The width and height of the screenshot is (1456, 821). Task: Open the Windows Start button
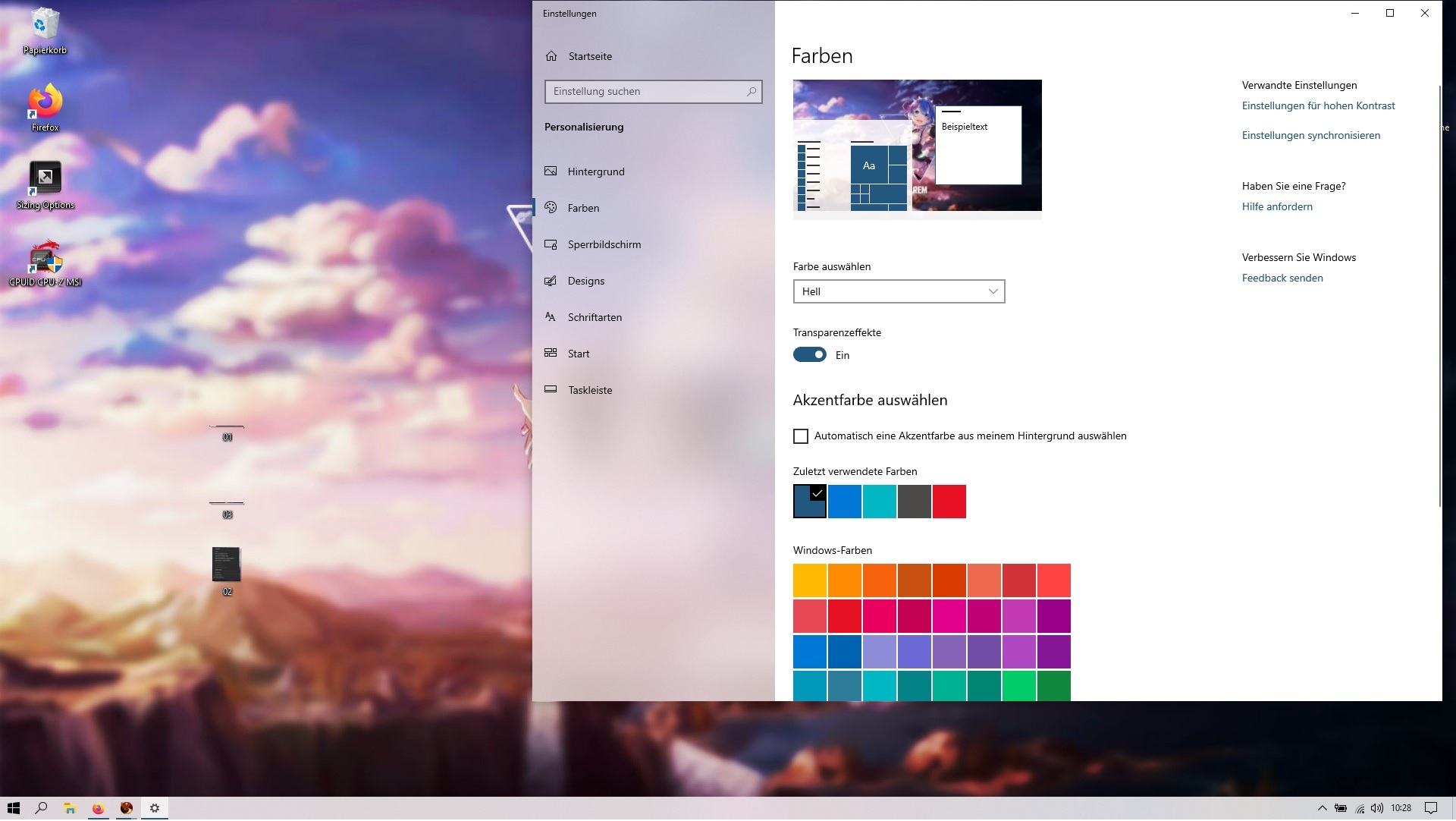pos(13,808)
